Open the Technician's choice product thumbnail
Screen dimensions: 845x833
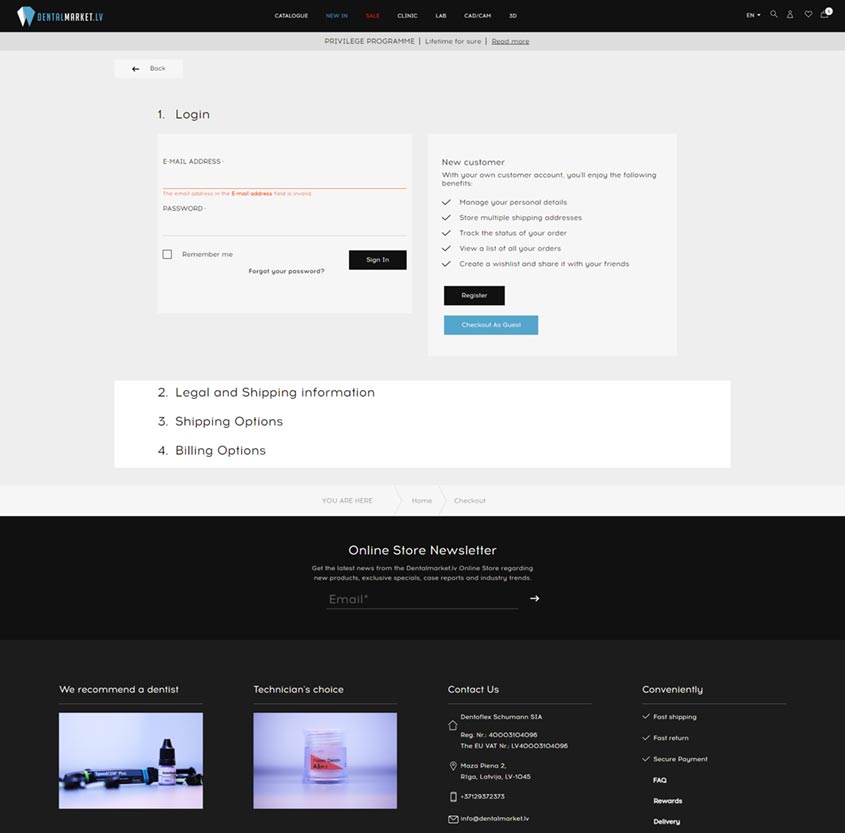(x=325, y=760)
